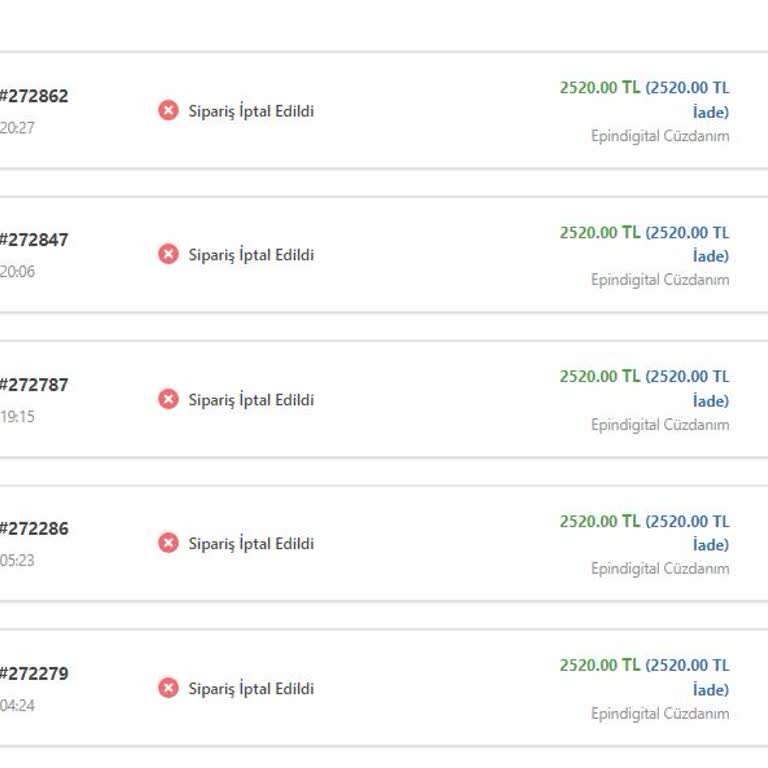Click the 04:24 timestamp of order #272279
This screenshot has width=768, height=768.
click(17, 705)
